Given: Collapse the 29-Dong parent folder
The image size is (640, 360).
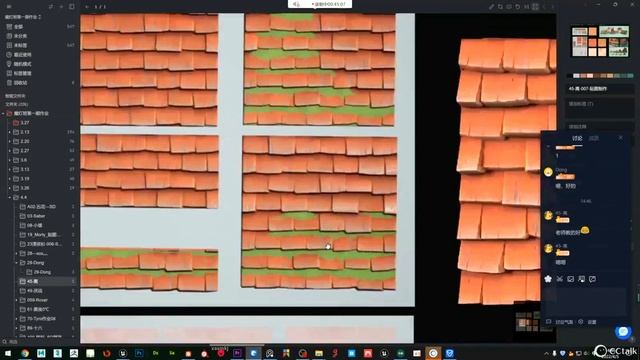Looking at the screenshot, I should point(17,262).
